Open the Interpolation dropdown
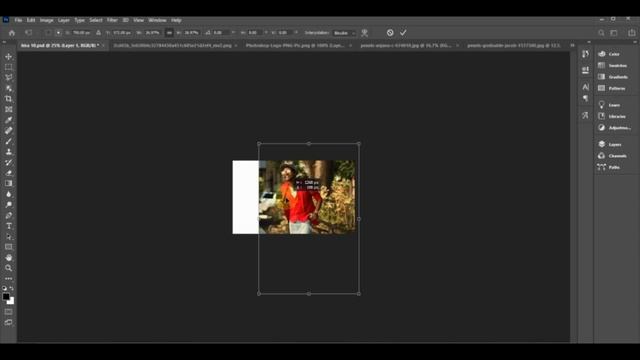Screen dimensions: 640x360 [x=344, y=33]
